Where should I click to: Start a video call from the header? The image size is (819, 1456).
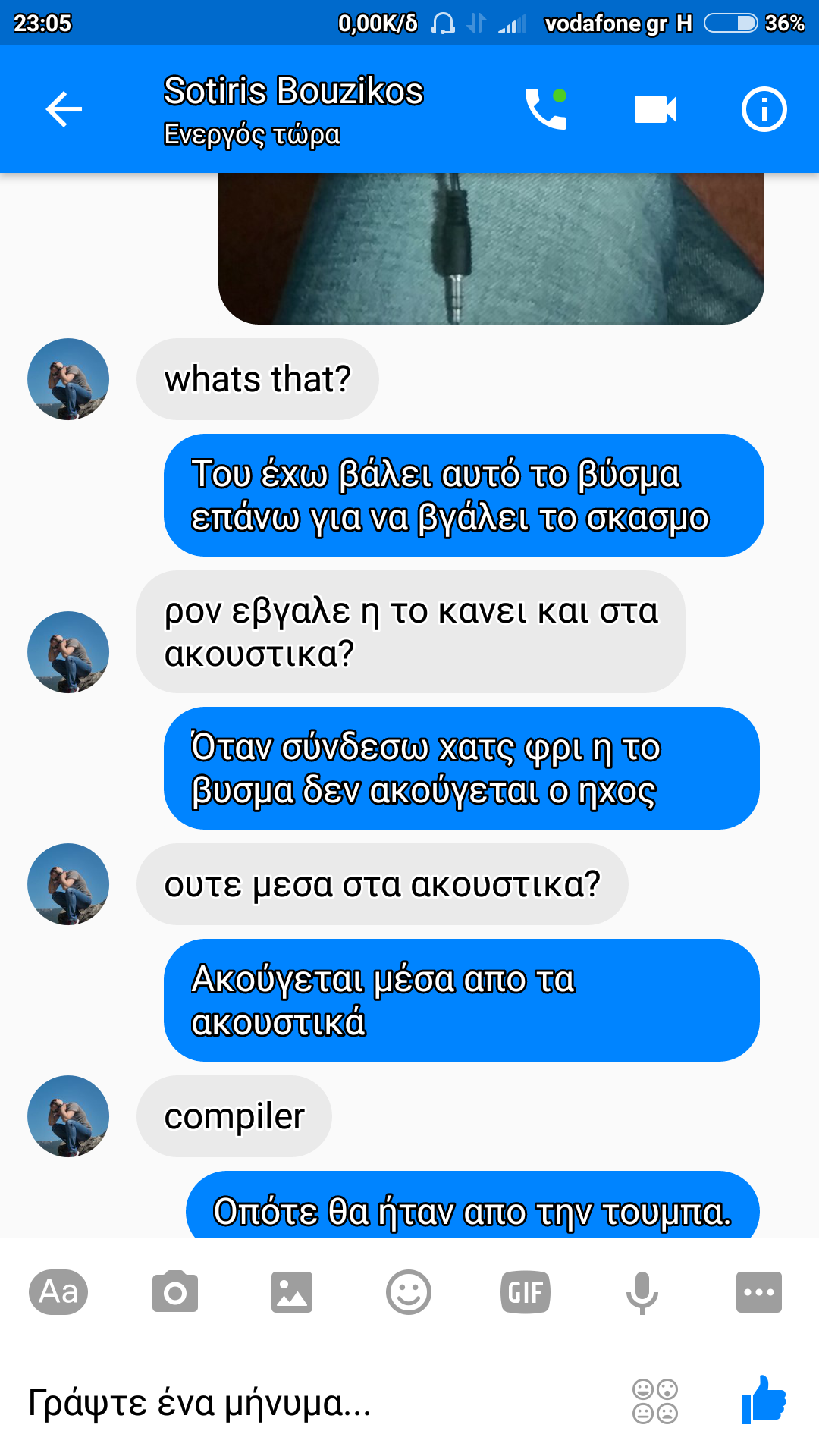click(x=655, y=109)
